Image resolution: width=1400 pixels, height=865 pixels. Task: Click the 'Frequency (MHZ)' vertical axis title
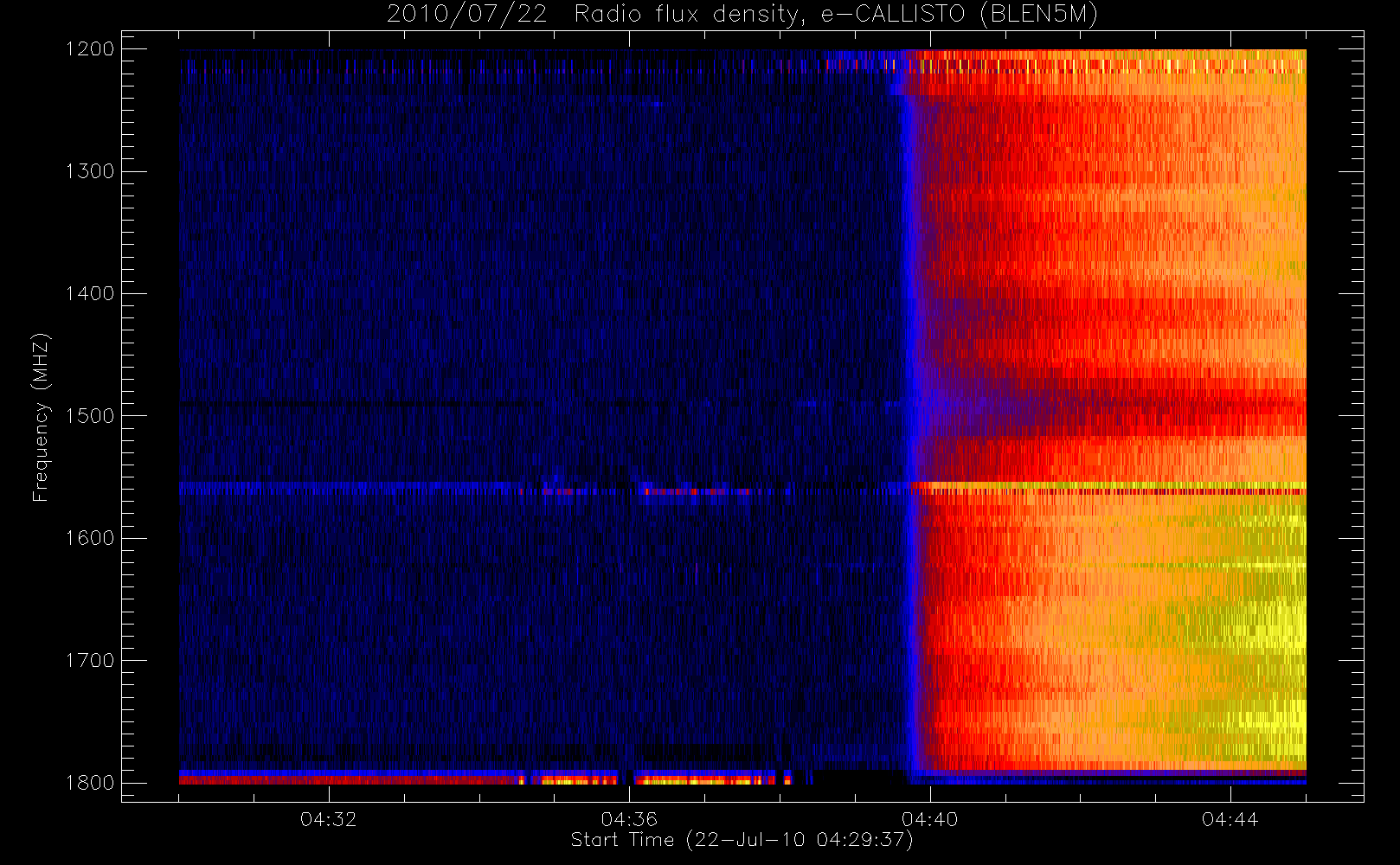point(42,417)
